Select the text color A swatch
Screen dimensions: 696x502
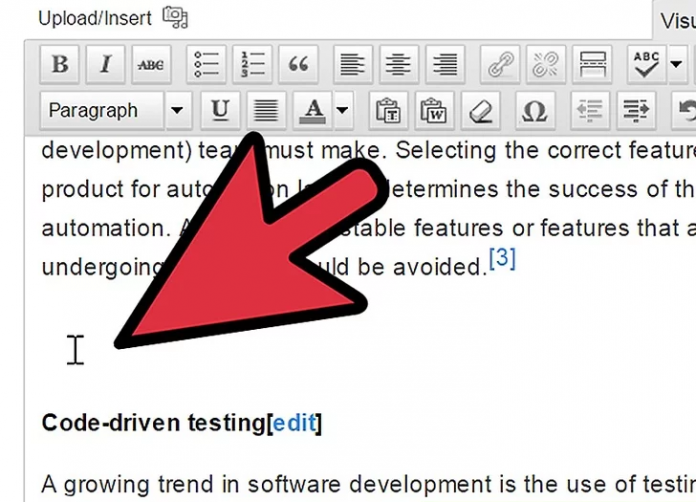click(x=314, y=110)
